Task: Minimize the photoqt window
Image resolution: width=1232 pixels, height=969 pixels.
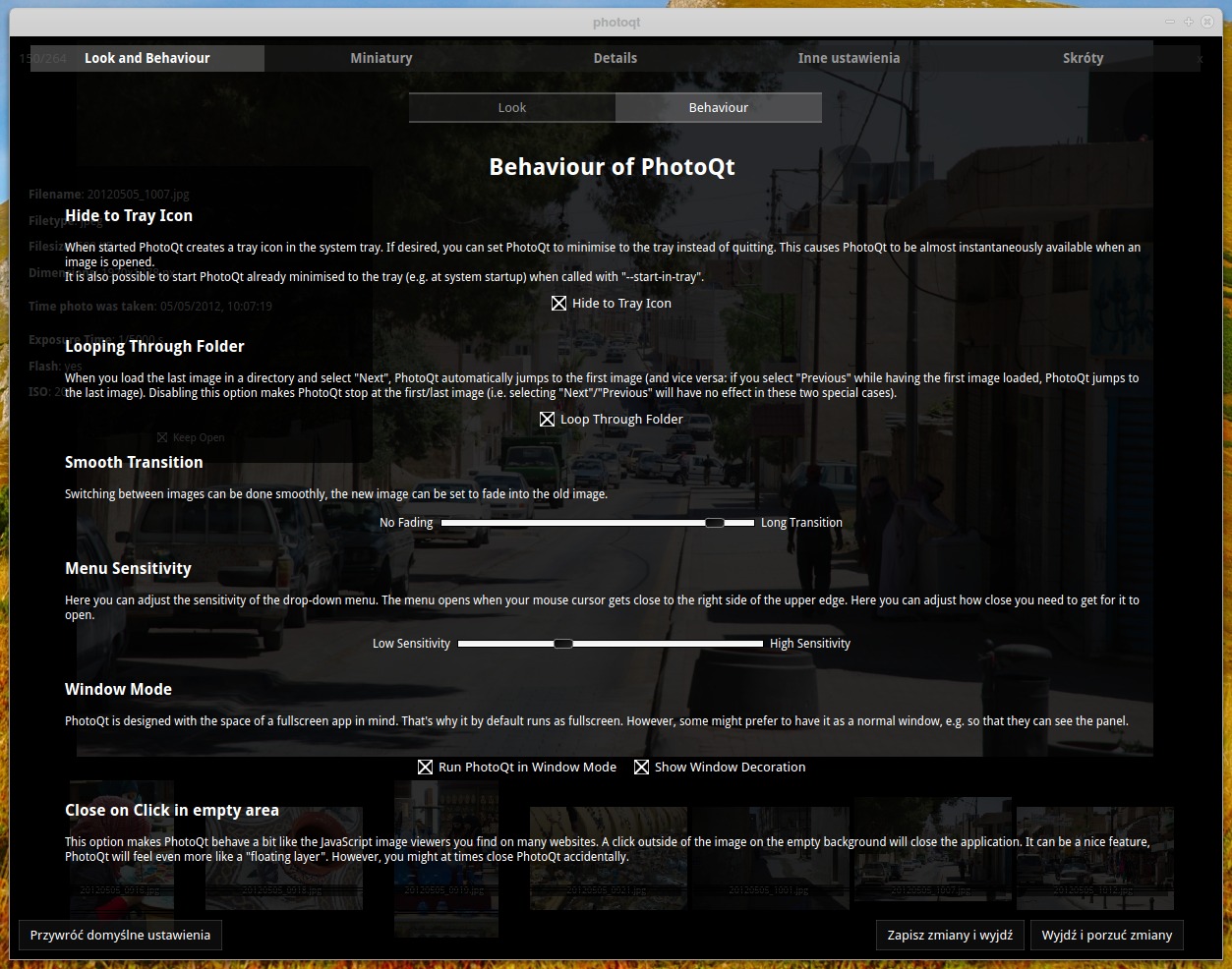Action: coord(1170,22)
